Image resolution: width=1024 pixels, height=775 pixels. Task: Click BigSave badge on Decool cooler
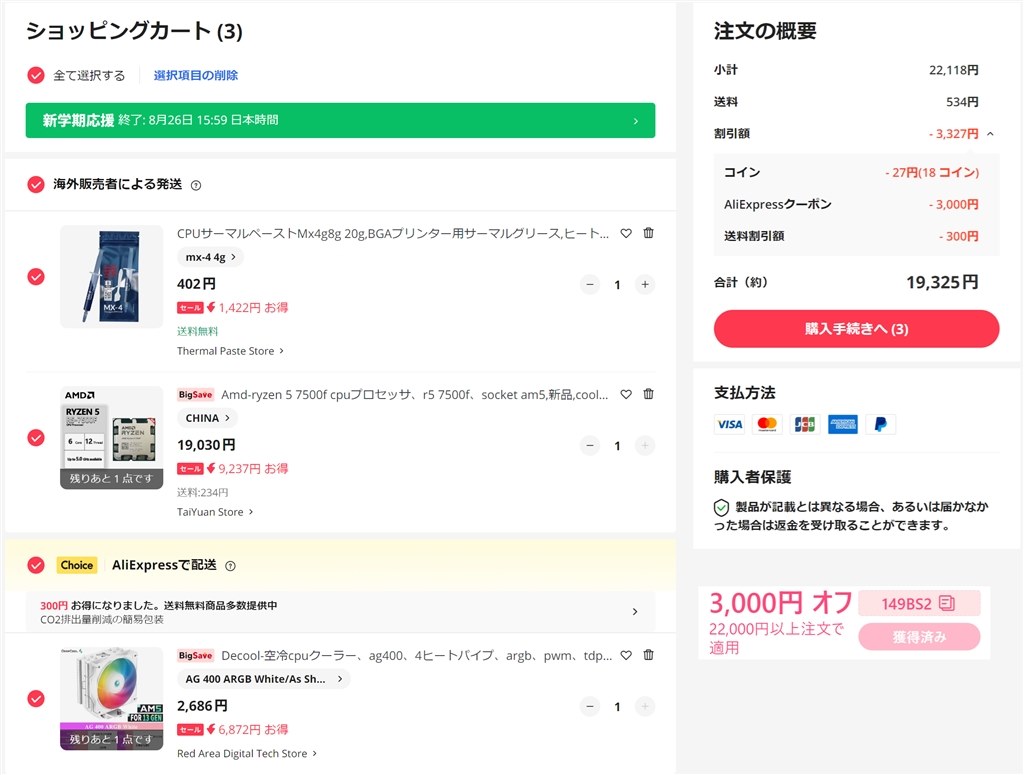(x=195, y=656)
